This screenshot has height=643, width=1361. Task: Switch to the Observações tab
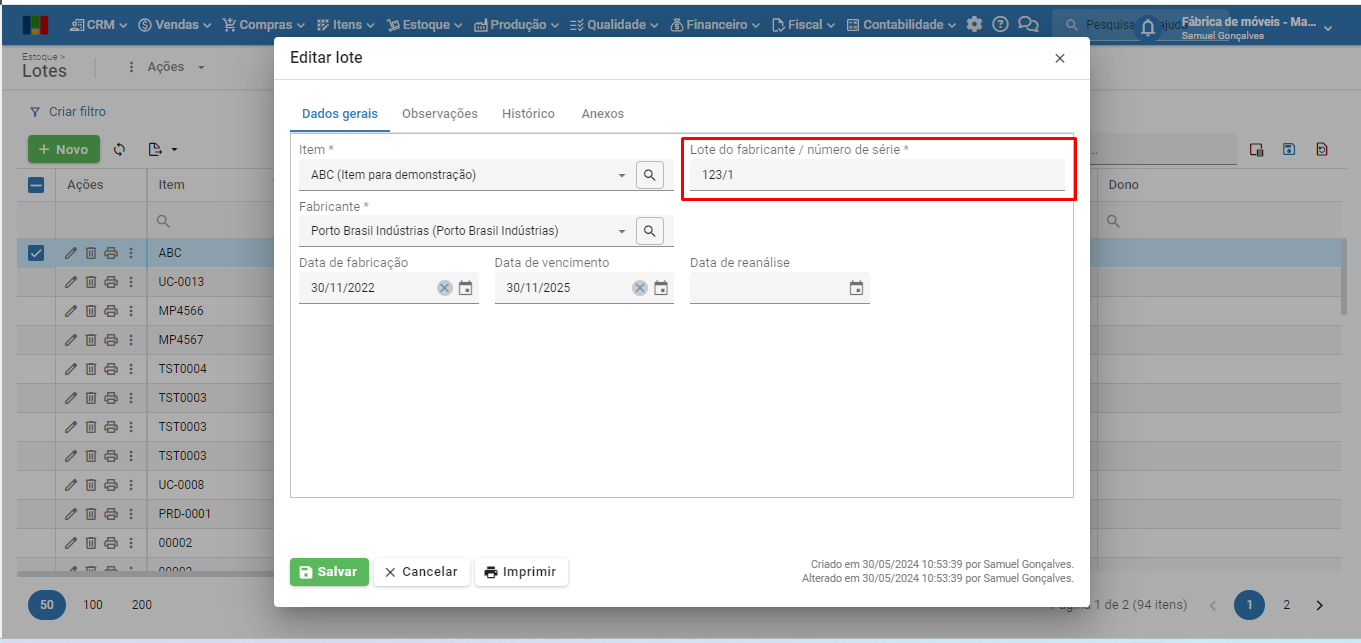[x=440, y=114]
